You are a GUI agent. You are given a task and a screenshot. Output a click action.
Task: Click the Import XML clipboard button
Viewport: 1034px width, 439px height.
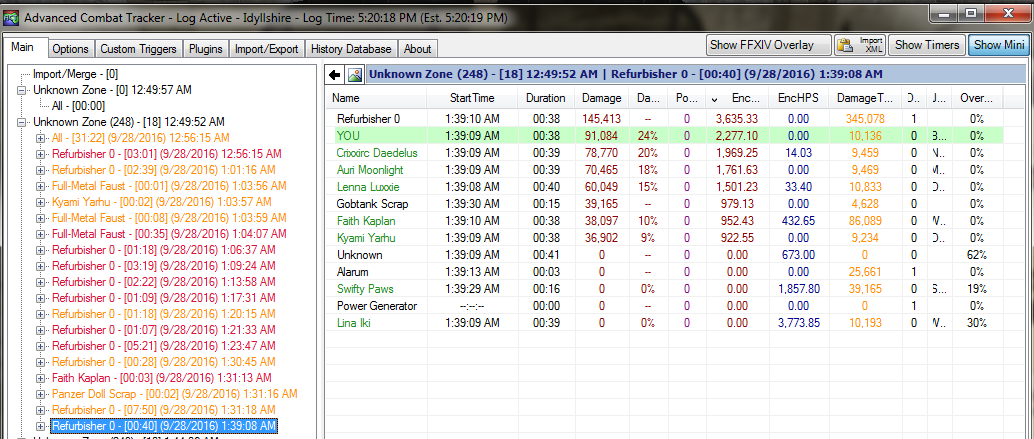coord(860,45)
